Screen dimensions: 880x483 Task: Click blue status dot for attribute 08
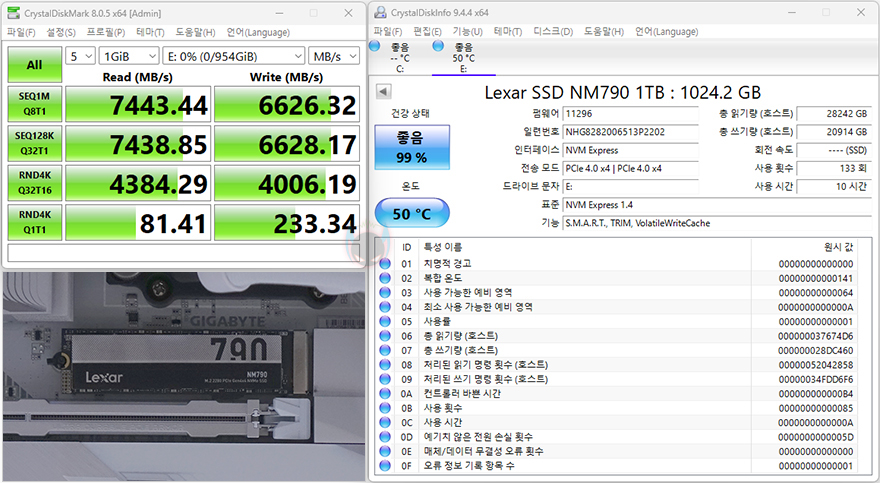coord(385,365)
